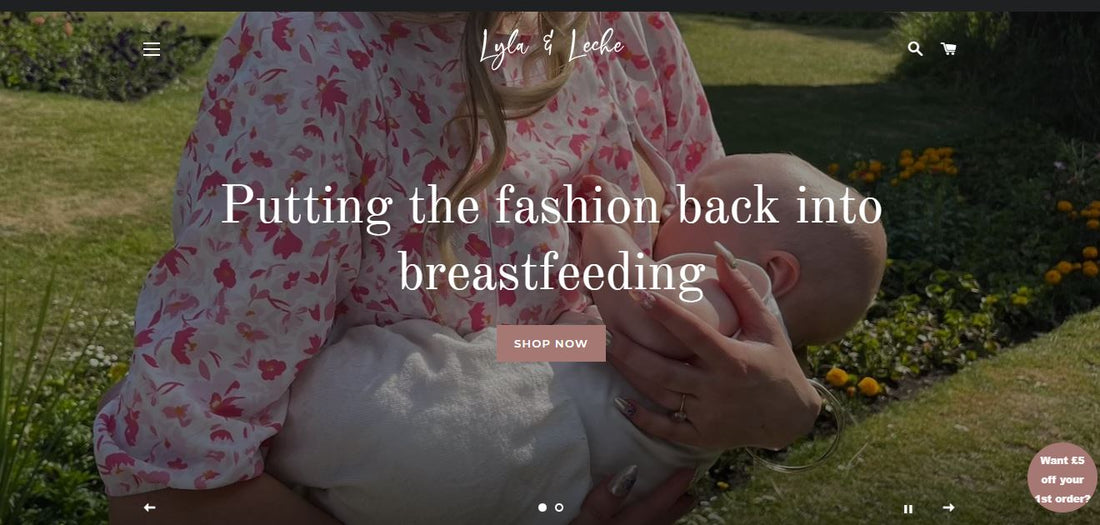1100x525 pixels.
Task: Click the dark bar above the hero image
Action: click(550, 6)
